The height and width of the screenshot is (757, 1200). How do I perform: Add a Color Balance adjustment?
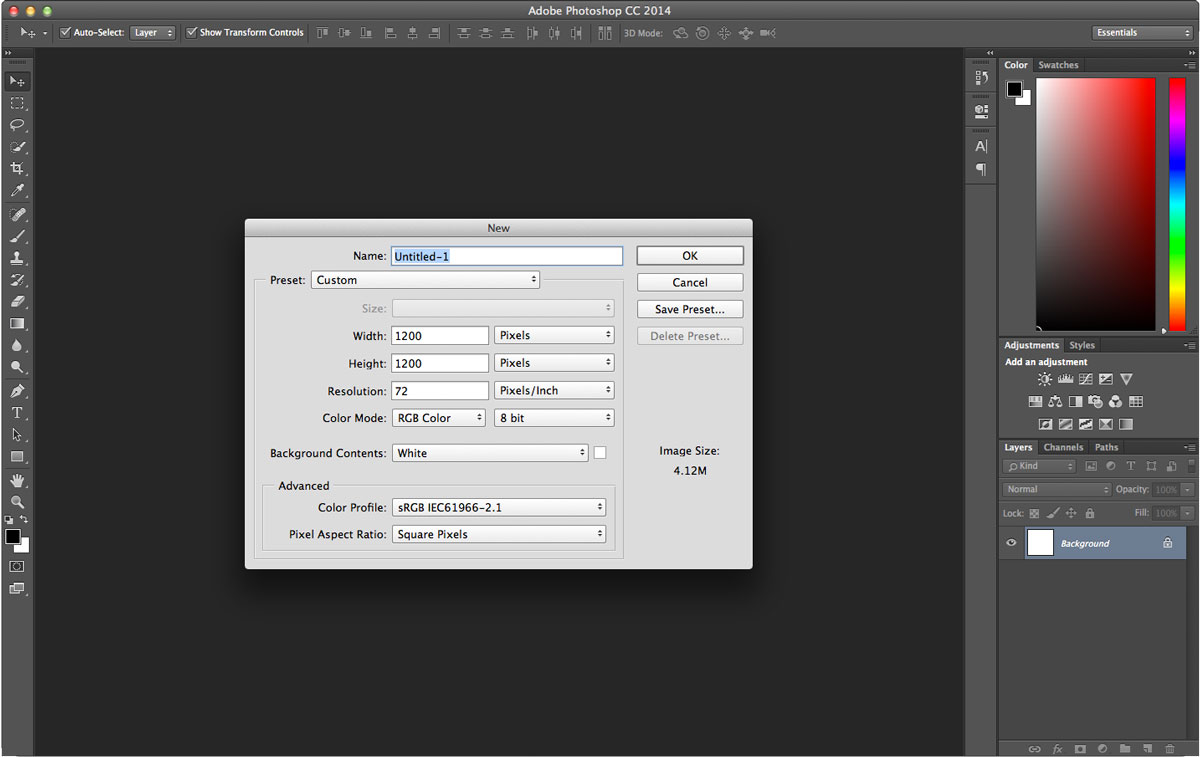1055,402
